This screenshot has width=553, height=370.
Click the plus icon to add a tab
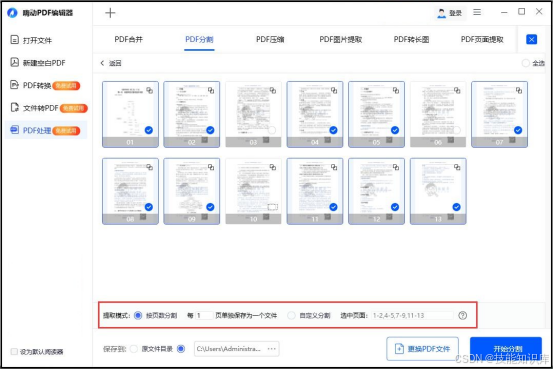coord(110,13)
